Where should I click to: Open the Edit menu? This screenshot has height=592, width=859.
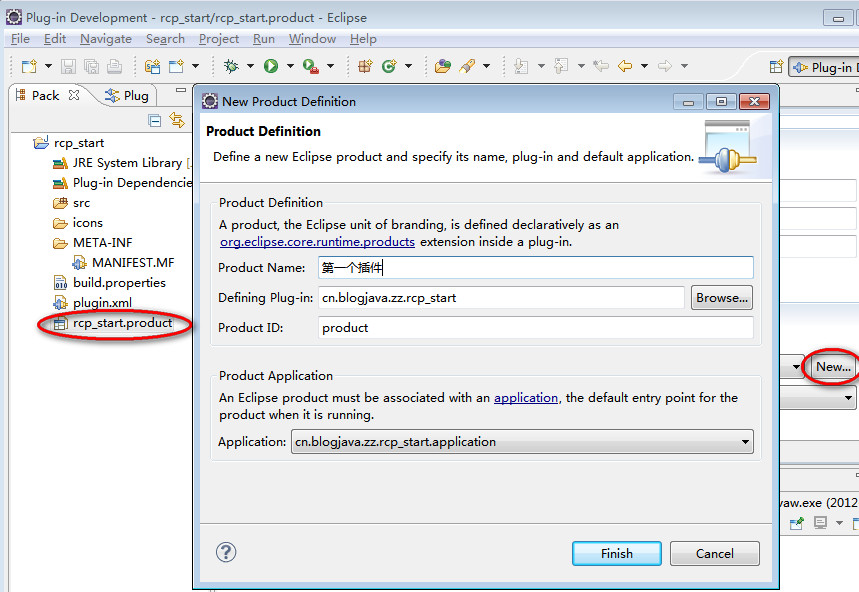click(55, 39)
